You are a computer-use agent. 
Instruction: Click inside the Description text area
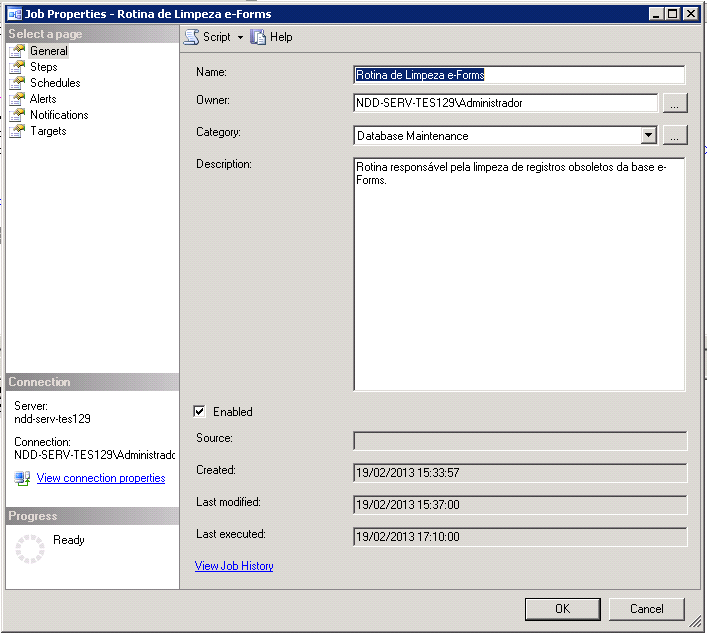519,280
